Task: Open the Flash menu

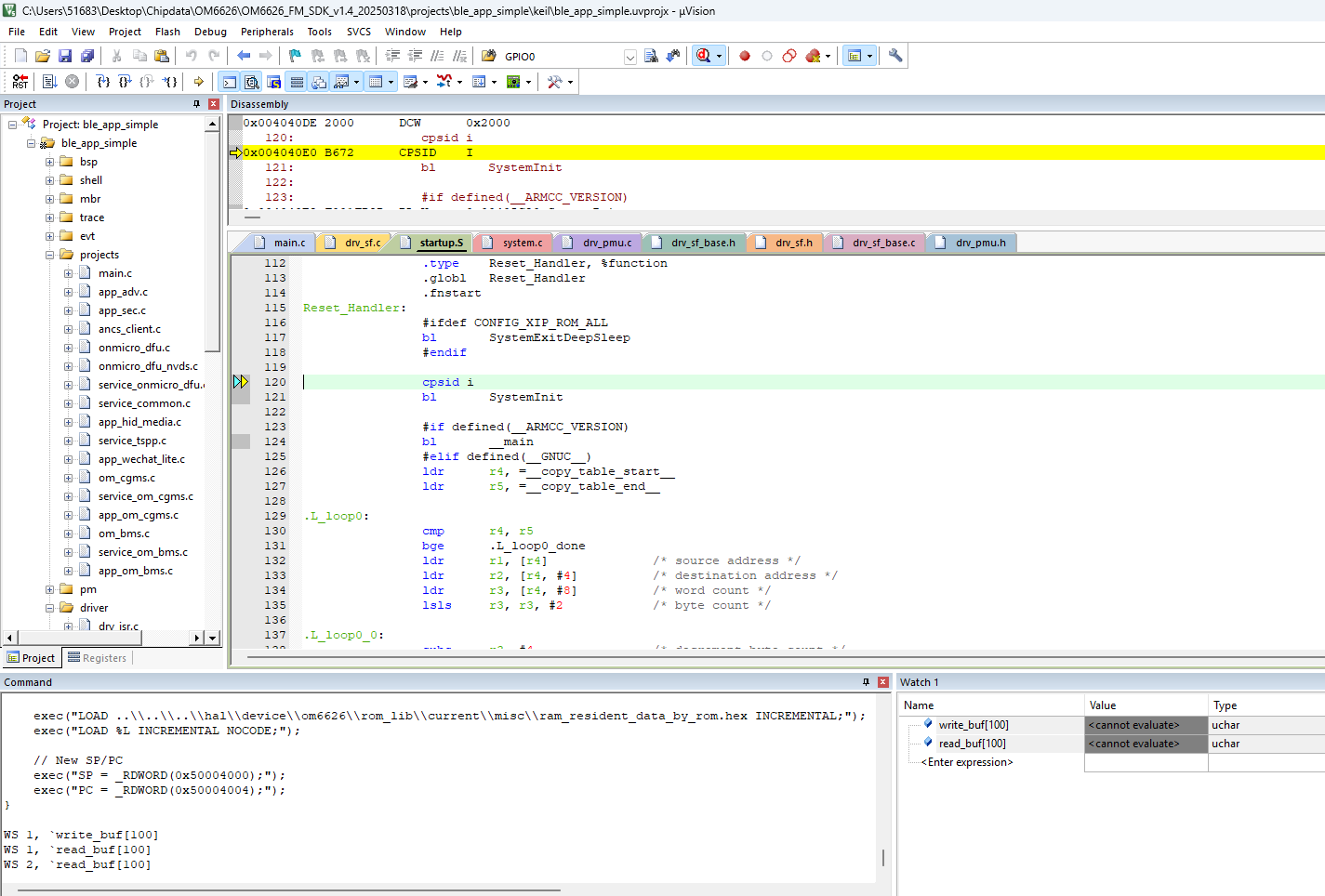Action: click(167, 32)
